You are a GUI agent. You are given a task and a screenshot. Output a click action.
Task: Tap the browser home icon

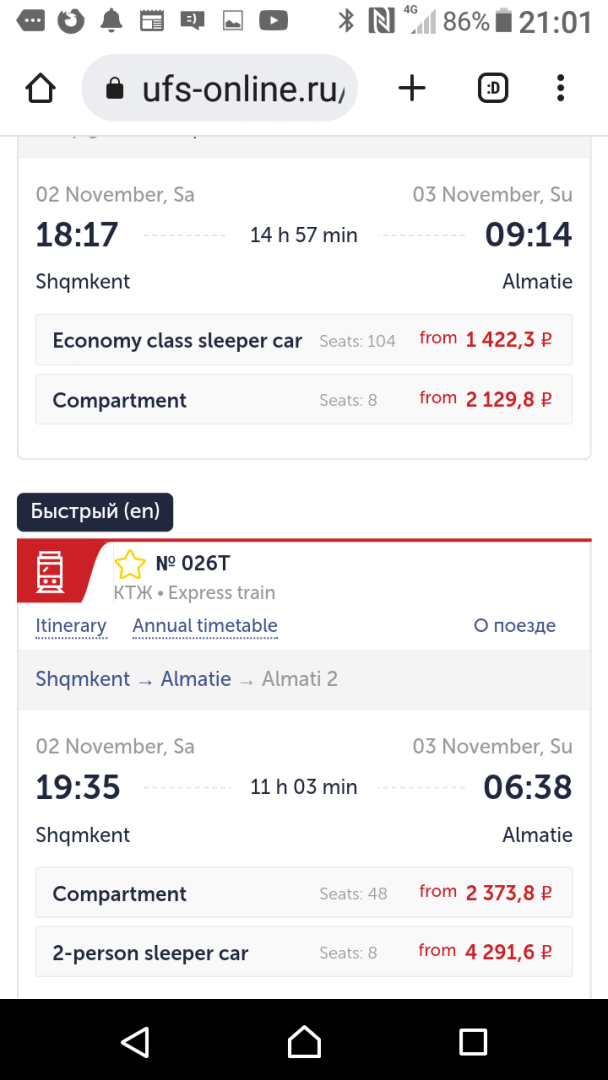coord(40,88)
